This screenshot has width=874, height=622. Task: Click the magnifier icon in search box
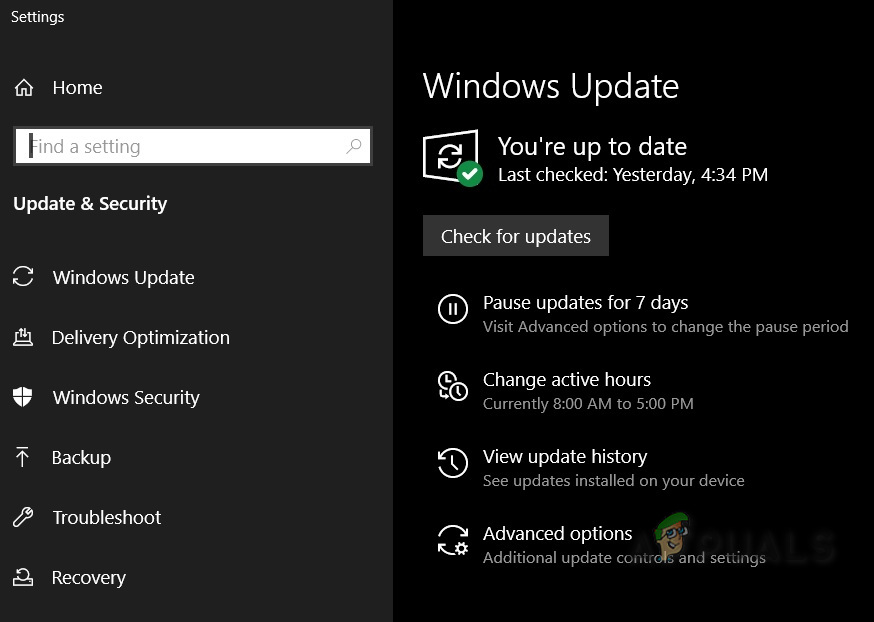point(353,146)
